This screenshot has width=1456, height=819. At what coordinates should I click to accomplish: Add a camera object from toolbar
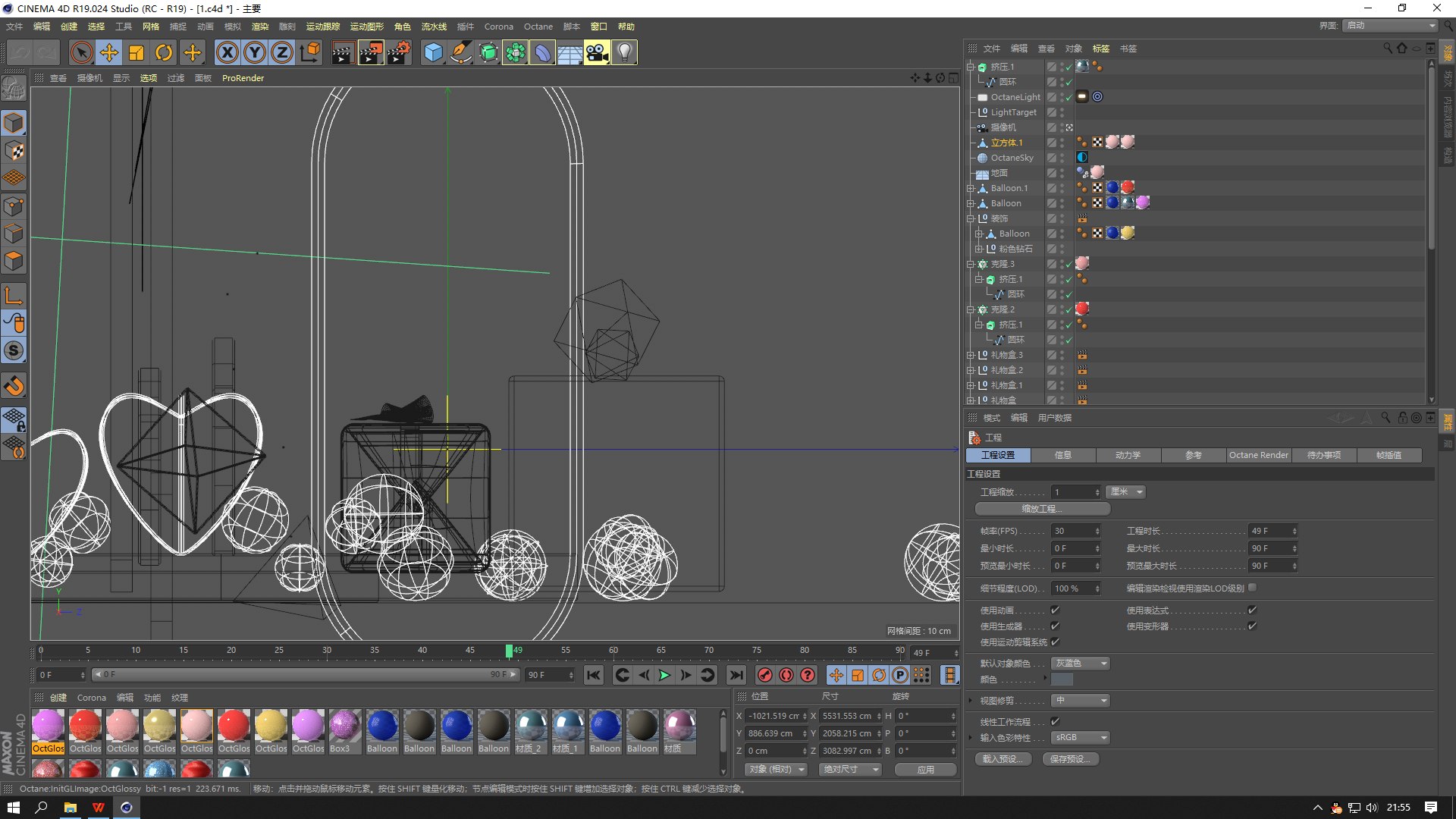pos(597,52)
